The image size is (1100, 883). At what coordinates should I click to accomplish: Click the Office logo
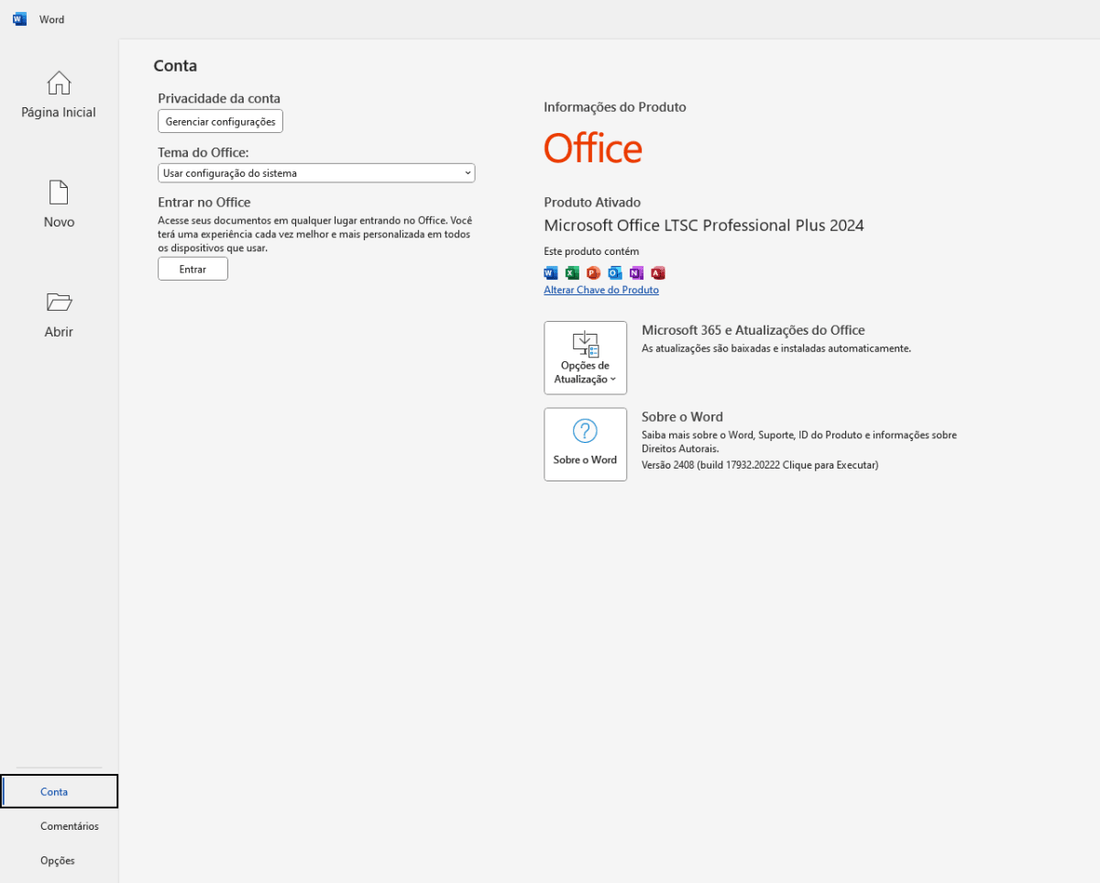[593, 148]
